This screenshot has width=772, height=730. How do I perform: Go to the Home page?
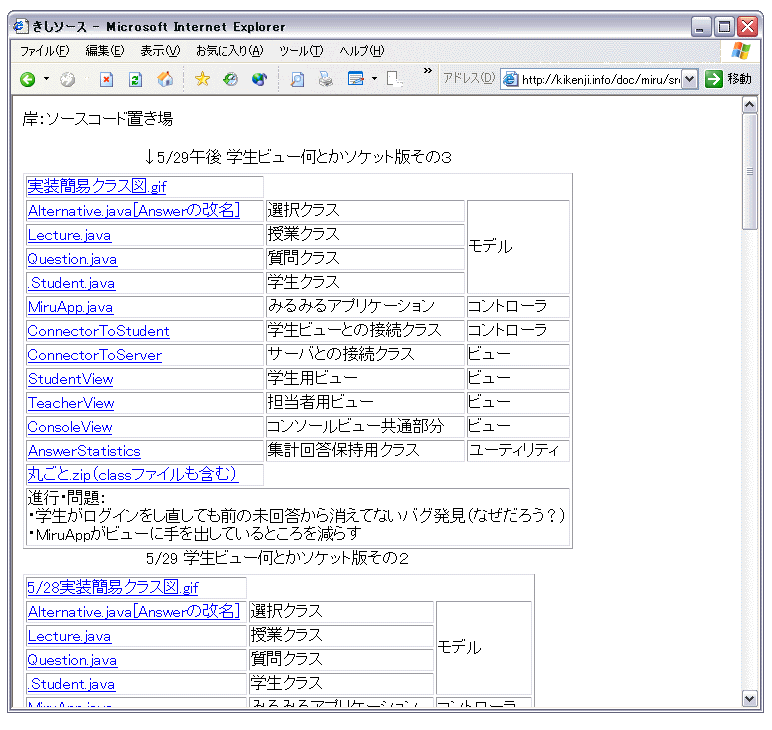click(x=165, y=80)
